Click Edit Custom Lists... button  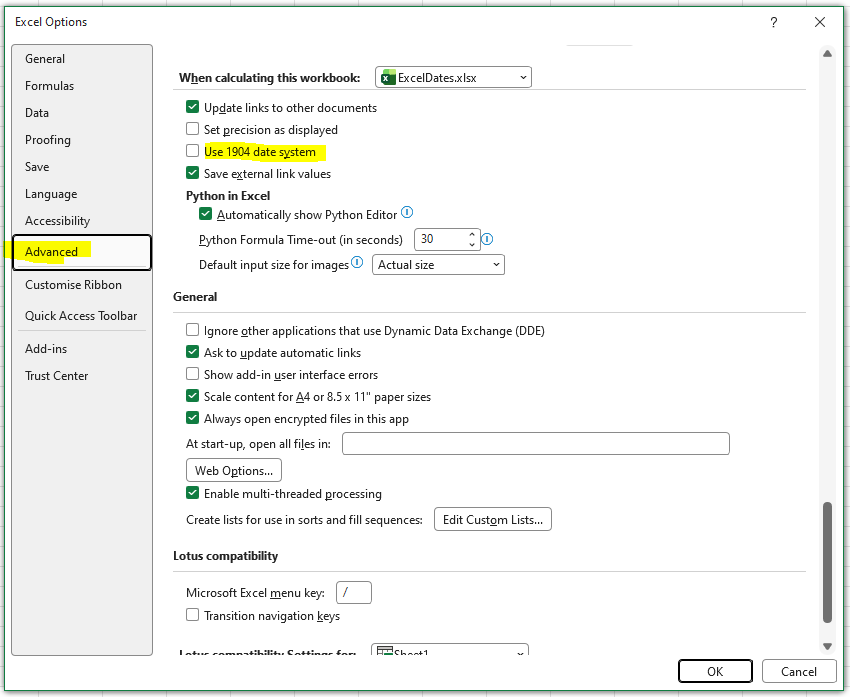point(493,519)
